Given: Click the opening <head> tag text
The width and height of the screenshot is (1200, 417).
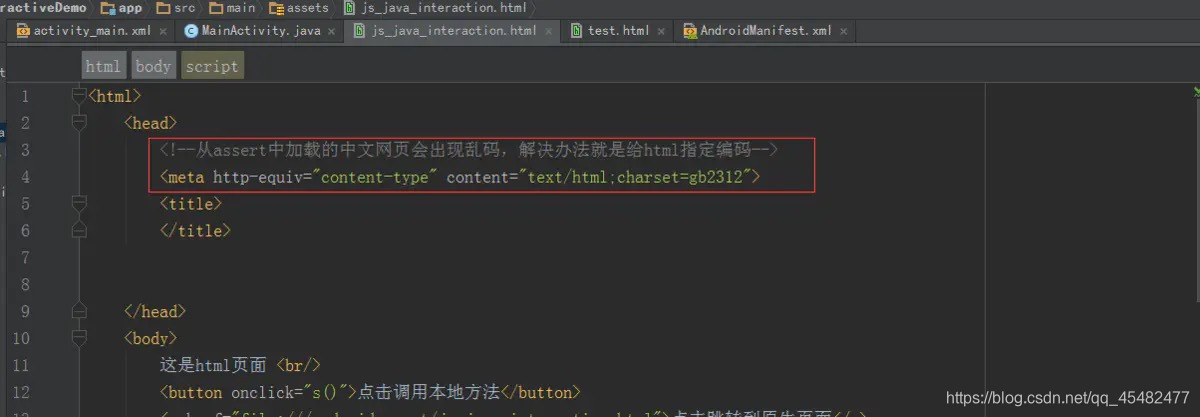Looking at the screenshot, I should [x=150, y=123].
